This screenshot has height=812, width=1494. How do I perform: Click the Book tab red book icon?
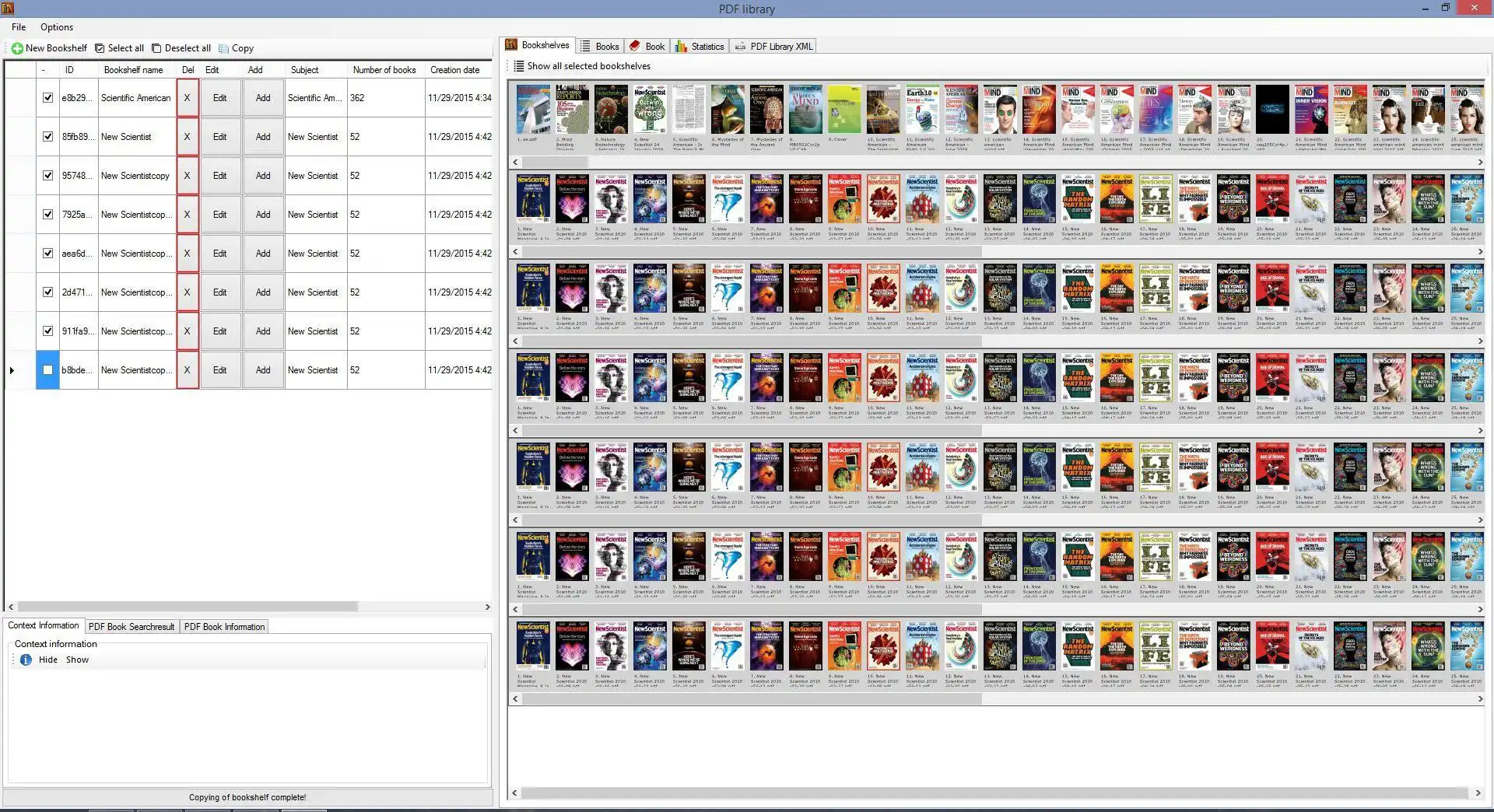point(635,47)
